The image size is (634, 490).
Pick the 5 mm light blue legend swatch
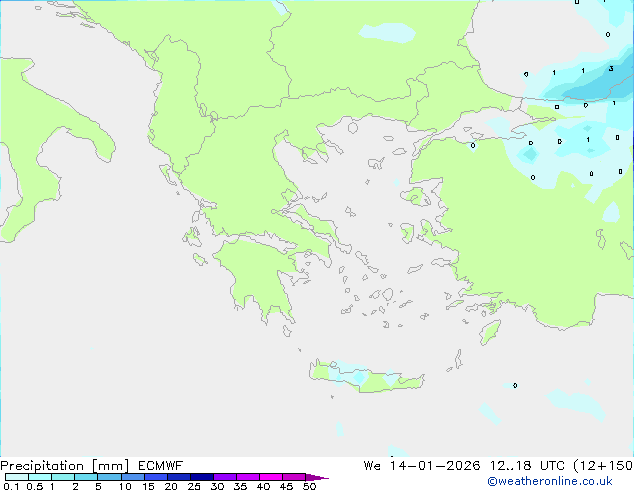click(110, 477)
